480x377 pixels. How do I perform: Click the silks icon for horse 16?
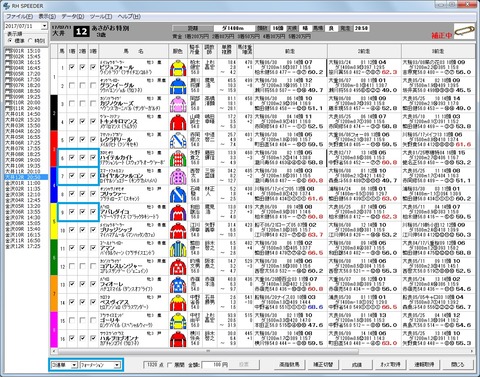178,338
